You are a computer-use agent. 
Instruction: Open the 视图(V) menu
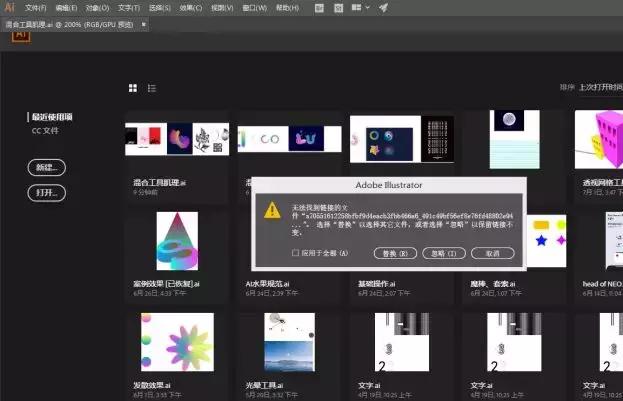[222, 8]
